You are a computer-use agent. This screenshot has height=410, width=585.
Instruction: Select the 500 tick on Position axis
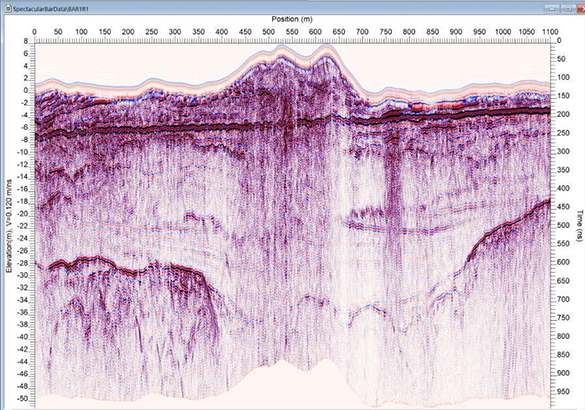(268, 32)
